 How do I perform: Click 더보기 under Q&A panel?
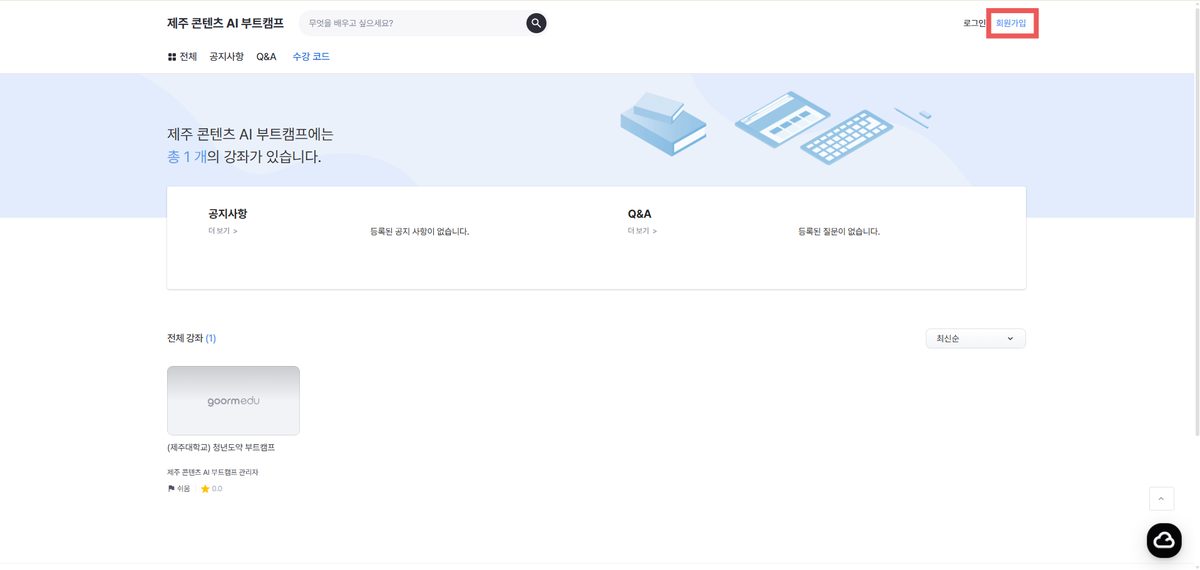642,231
